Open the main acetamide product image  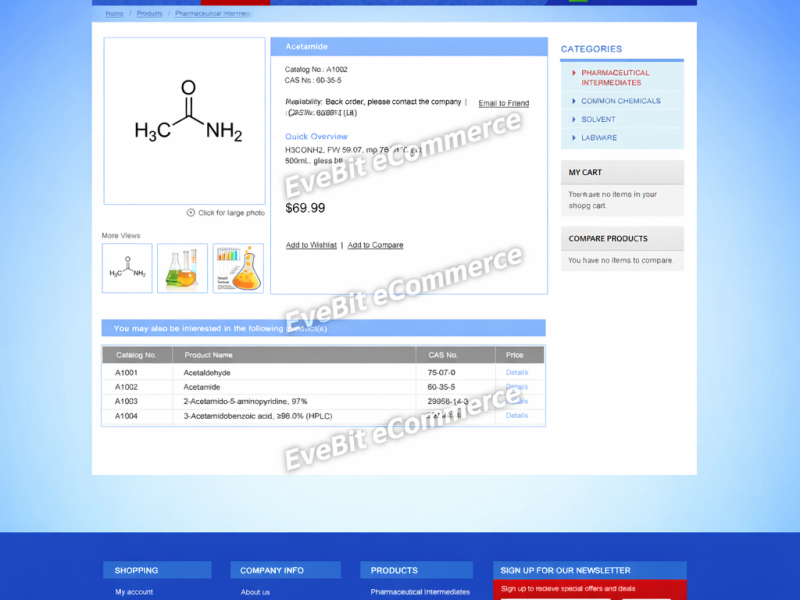[185, 121]
